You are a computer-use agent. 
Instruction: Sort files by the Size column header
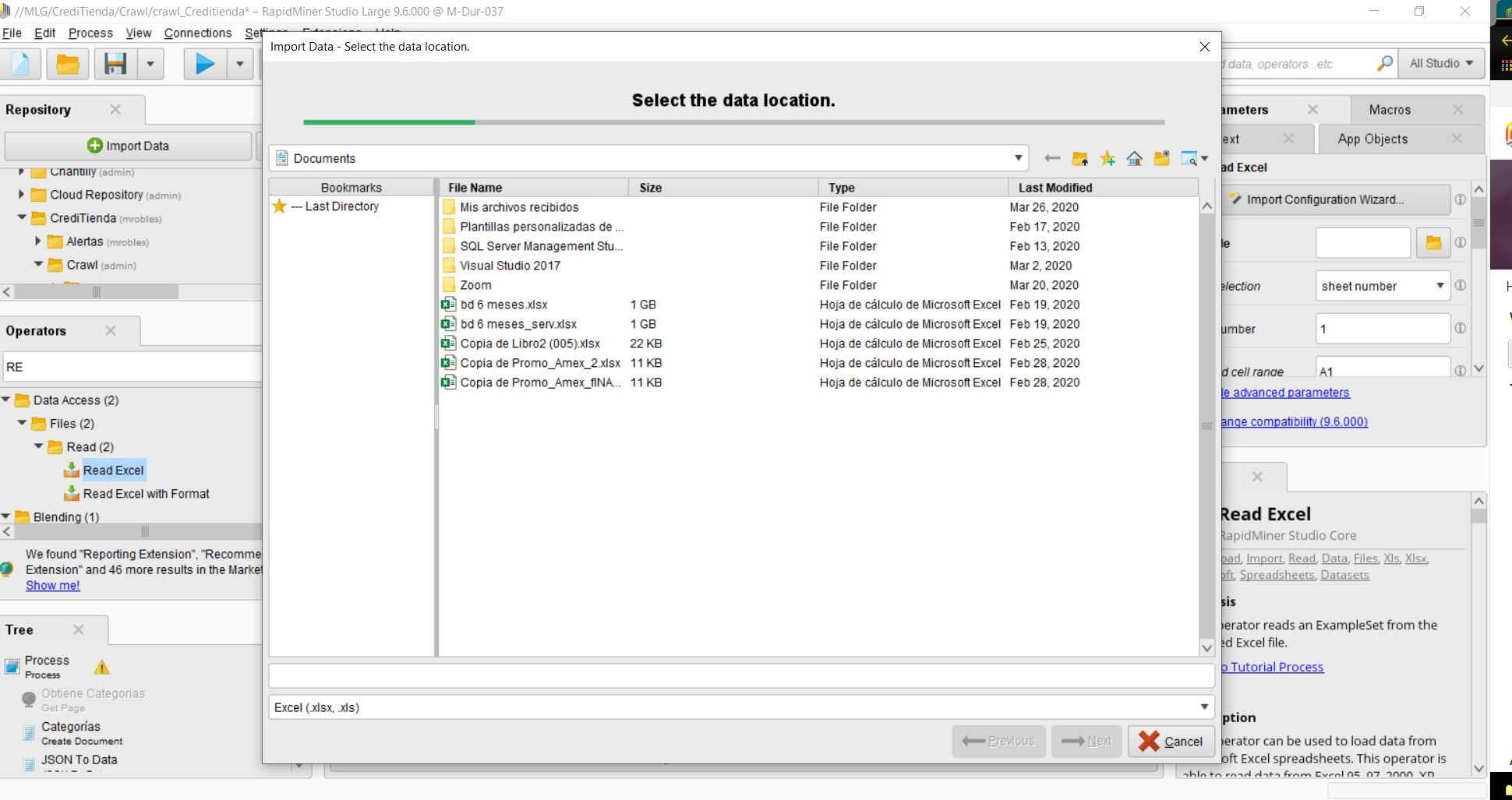pos(723,188)
